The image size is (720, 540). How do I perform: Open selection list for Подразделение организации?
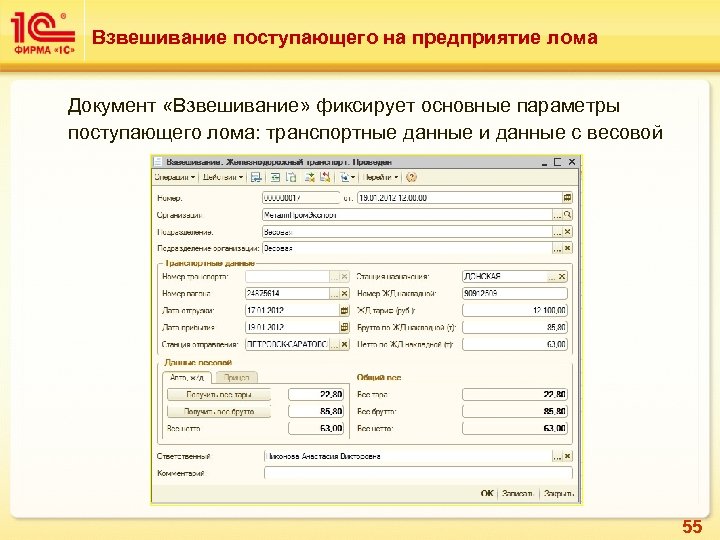click(x=557, y=248)
